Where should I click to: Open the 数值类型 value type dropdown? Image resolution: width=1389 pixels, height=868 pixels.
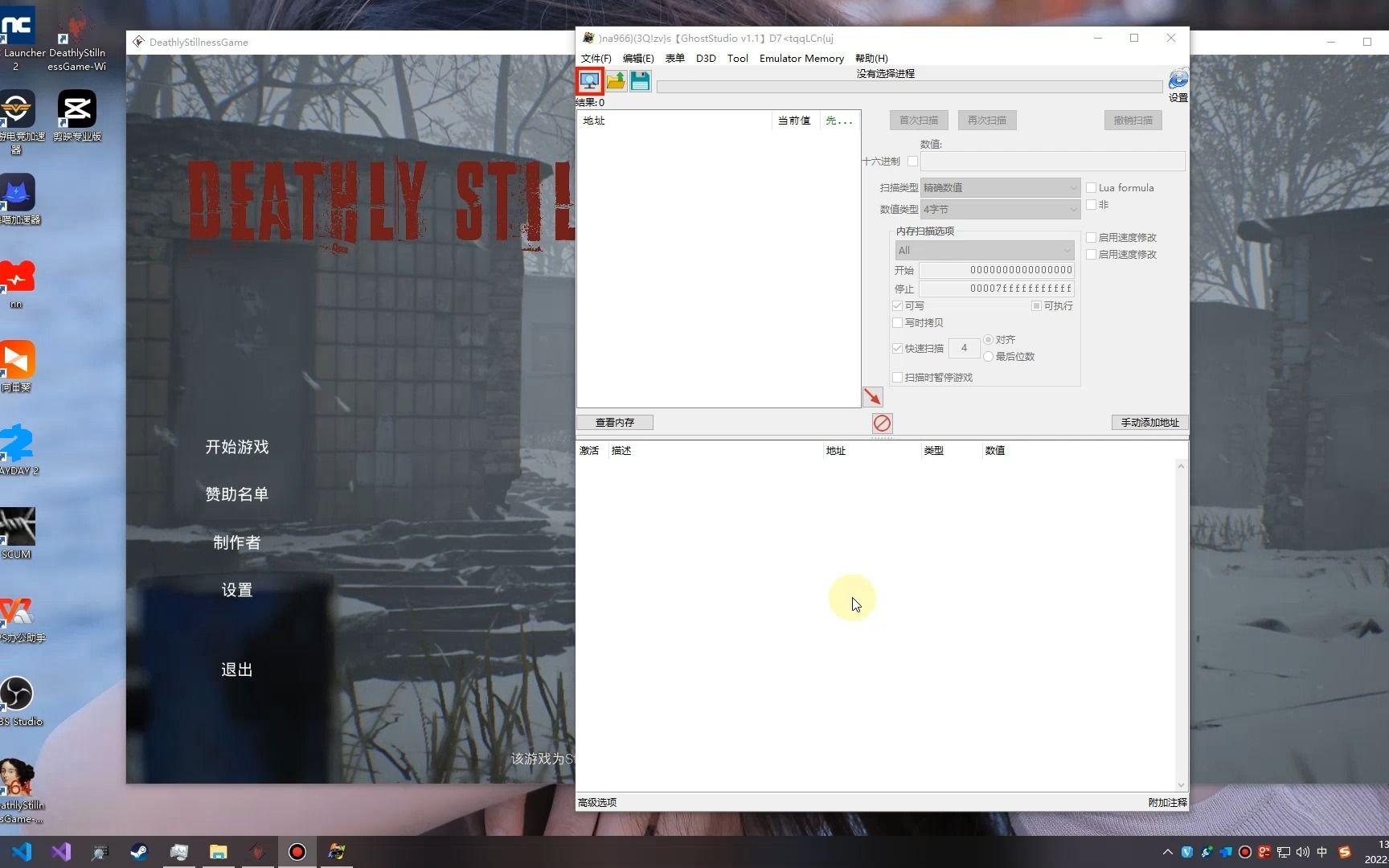coord(999,209)
